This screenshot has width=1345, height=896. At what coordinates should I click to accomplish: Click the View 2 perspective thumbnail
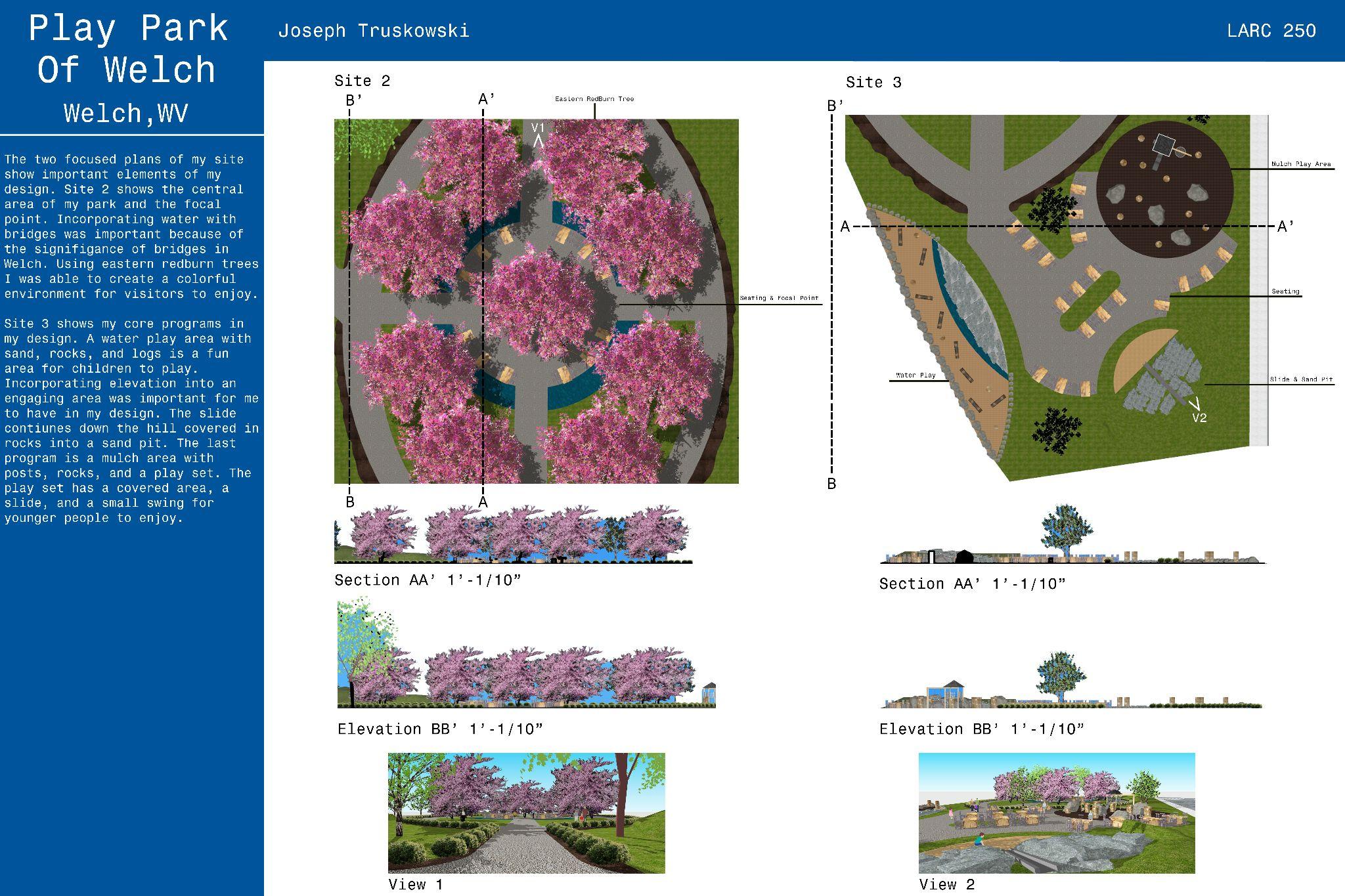point(1056,813)
